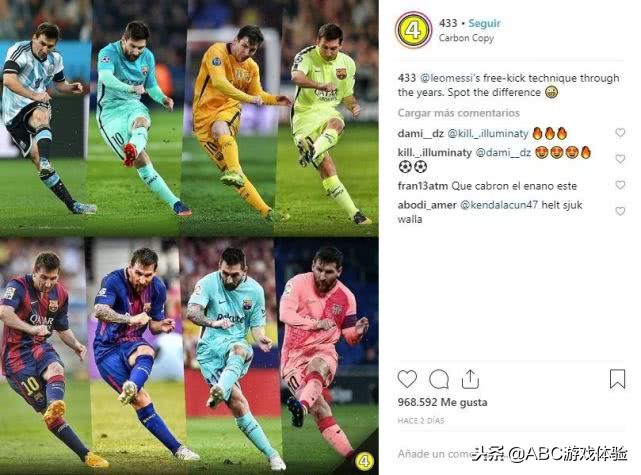The height and width of the screenshot is (475, 641).
Task: Like the post with heart icon
Action: coord(407,379)
